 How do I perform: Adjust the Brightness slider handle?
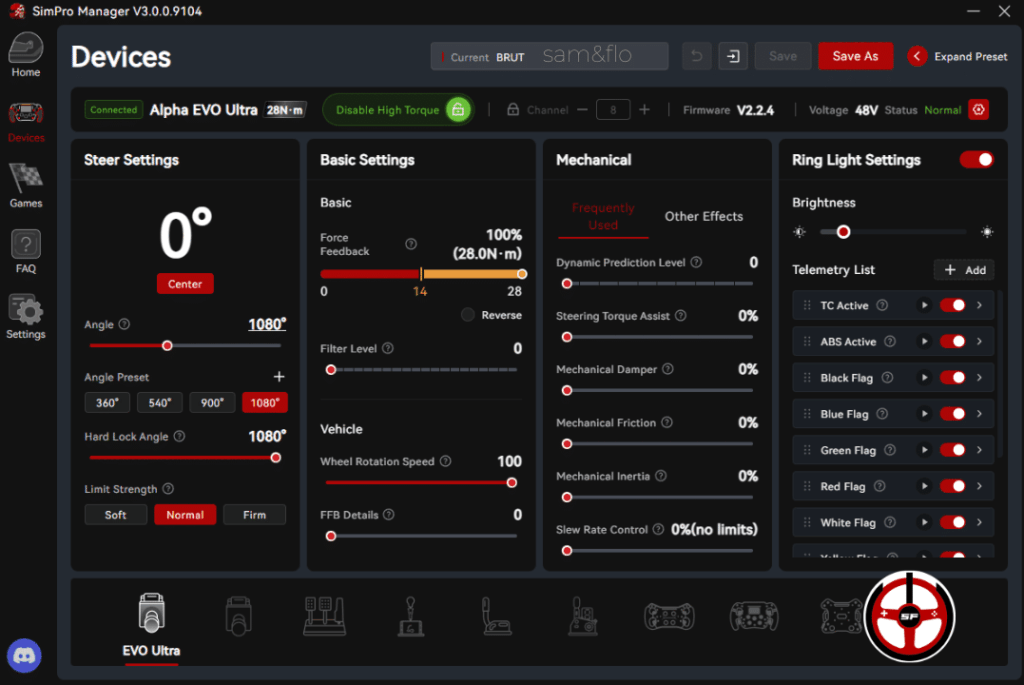click(843, 232)
